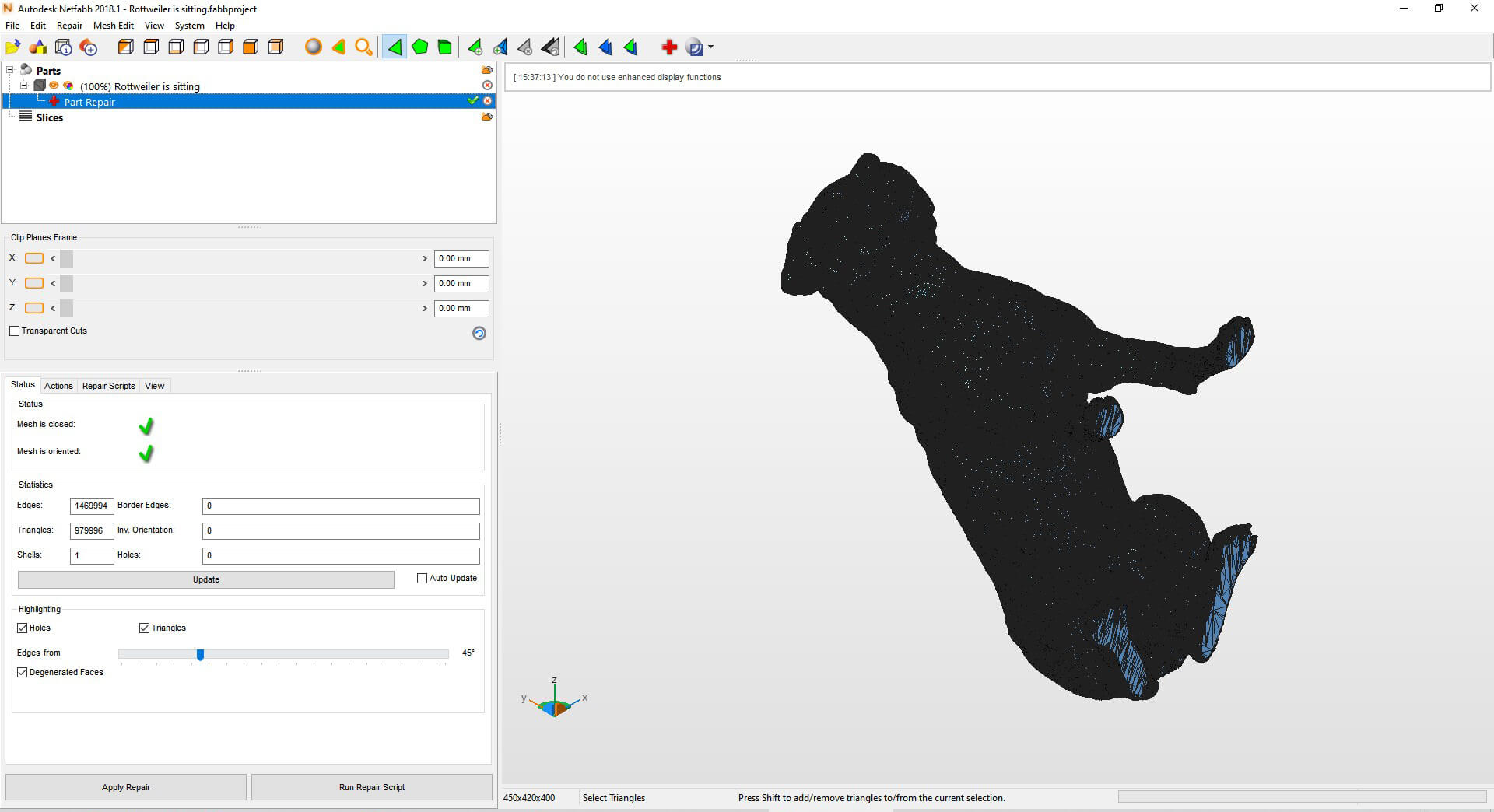The height and width of the screenshot is (812, 1494).
Task: Click the open project folder icon
Action: coord(12,47)
